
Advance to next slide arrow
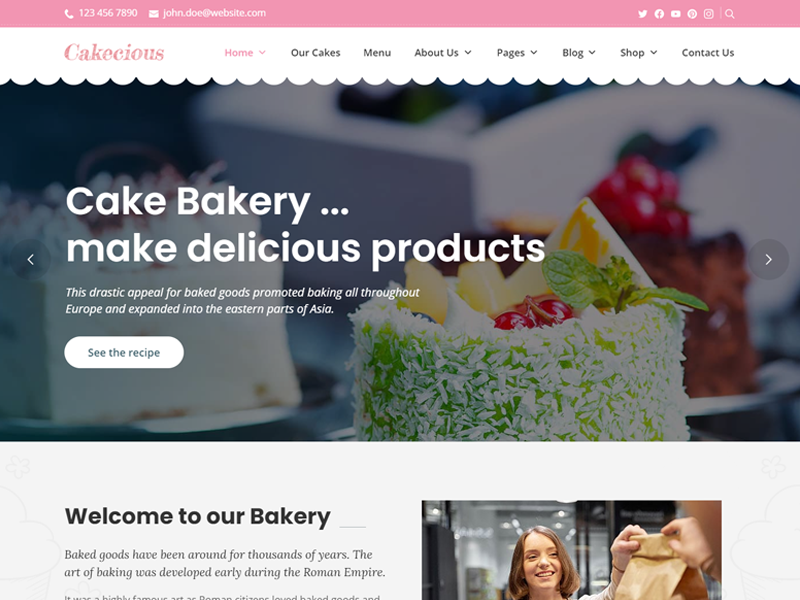(x=768, y=259)
